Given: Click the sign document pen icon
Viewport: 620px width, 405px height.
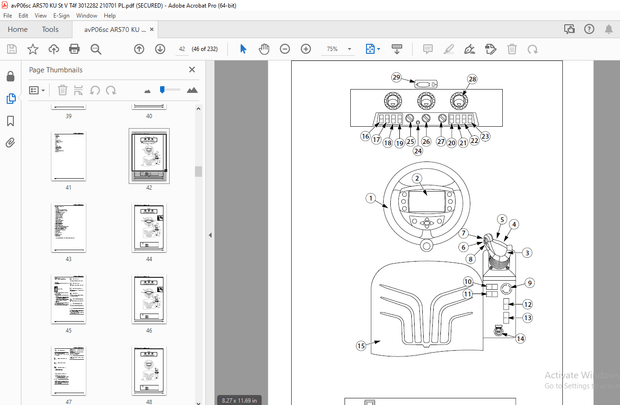Looking at the screenshot, I should pyautogui.click(x=469, y=49).
